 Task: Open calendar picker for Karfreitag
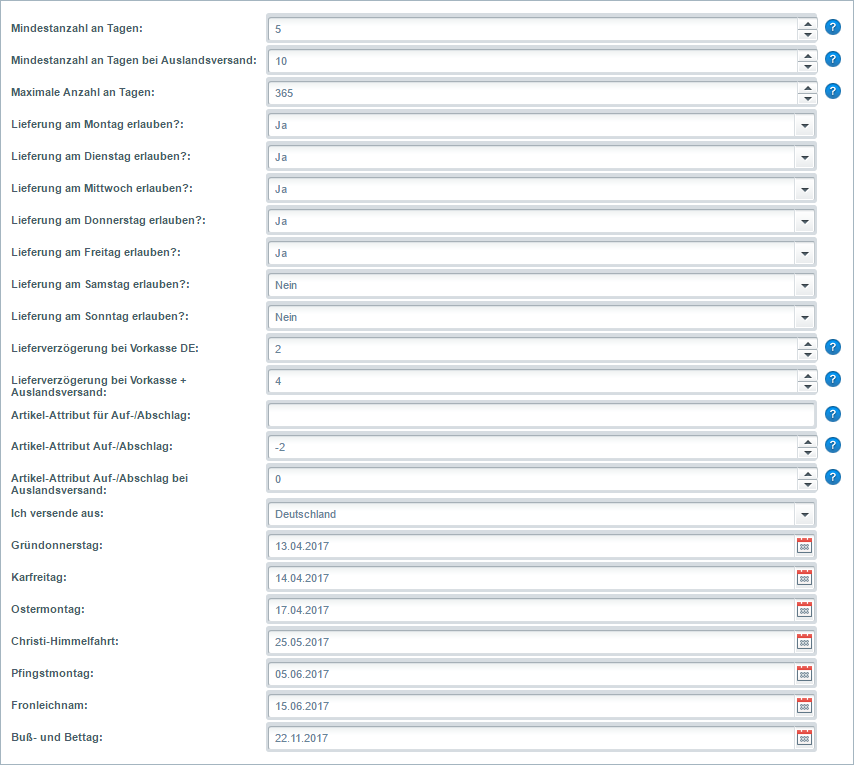tap(804, 578)
